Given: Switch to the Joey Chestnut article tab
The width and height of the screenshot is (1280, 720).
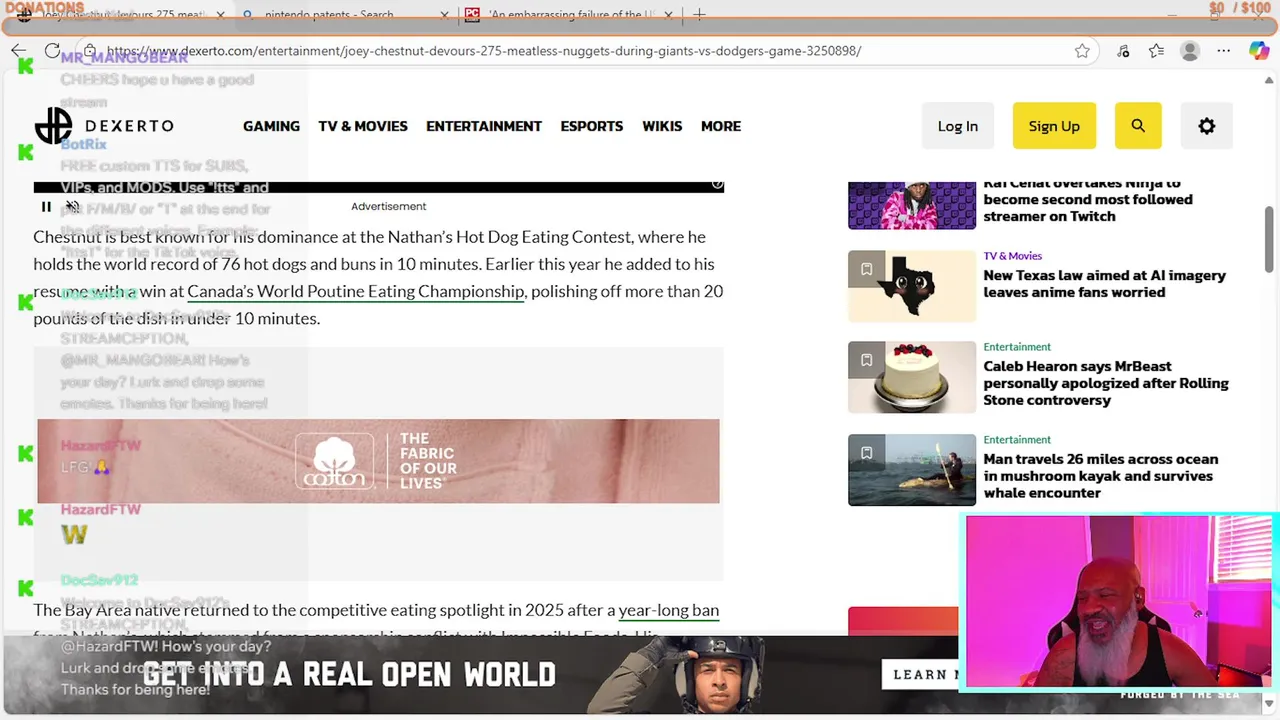Looking at the screenshot, I should (120, 15).
